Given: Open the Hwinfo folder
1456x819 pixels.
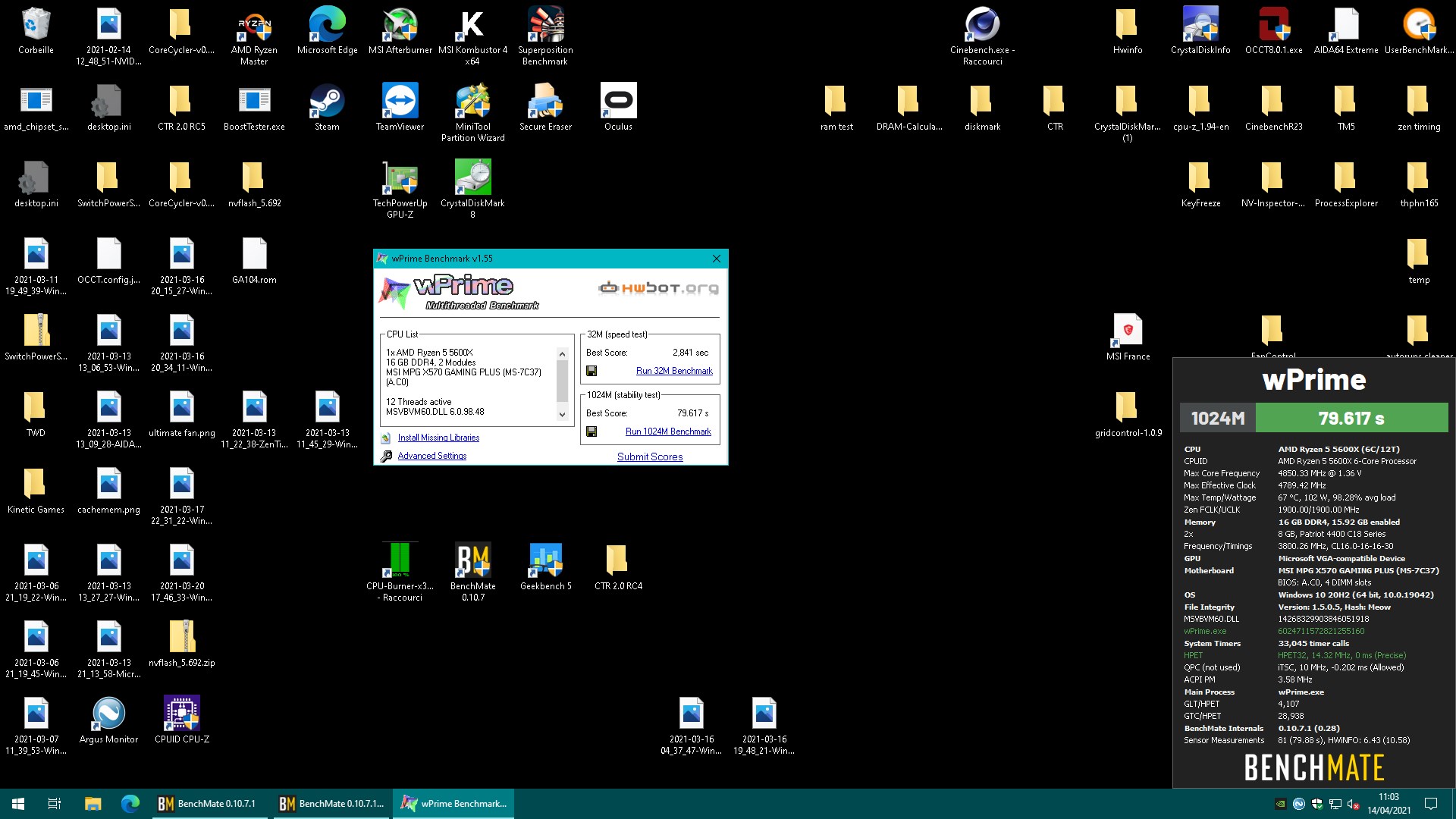Looking at the screenshot, I should 1128,30.
